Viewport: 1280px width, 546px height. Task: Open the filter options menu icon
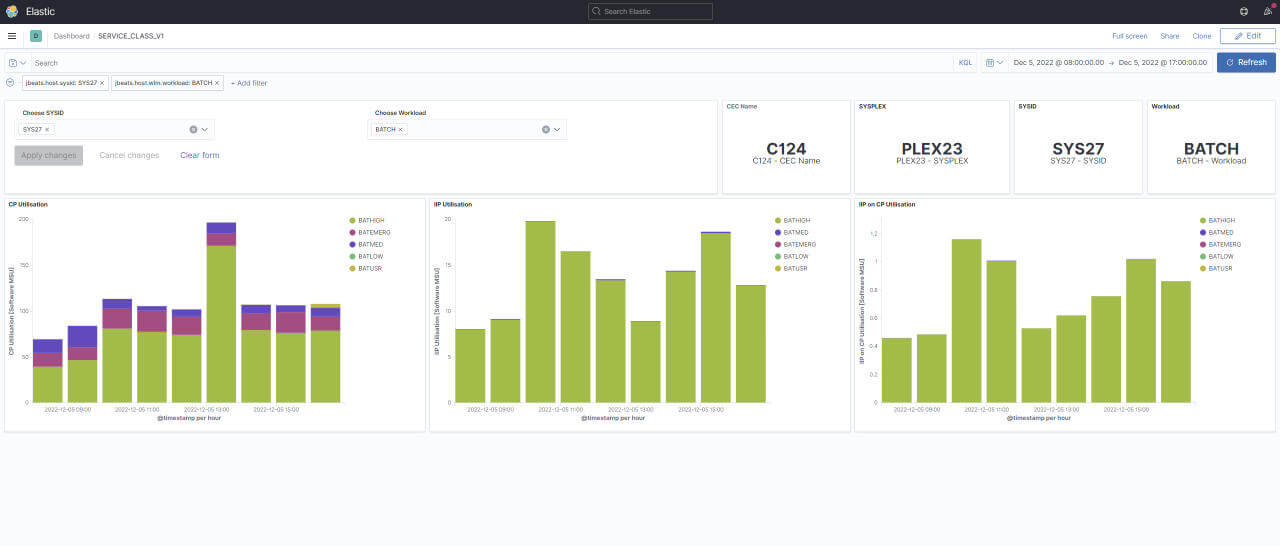(x=10, y=83)
